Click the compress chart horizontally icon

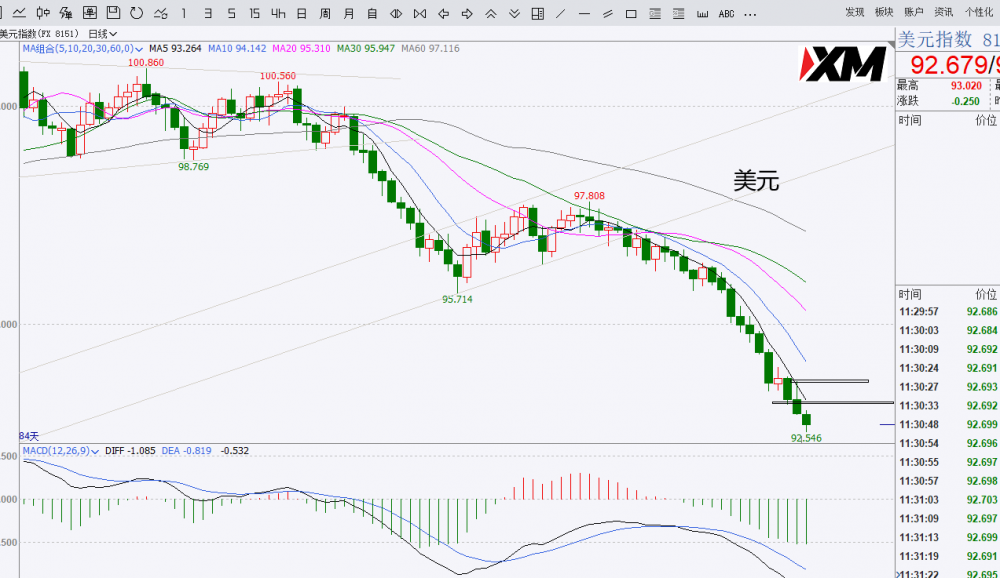point(420,13)
